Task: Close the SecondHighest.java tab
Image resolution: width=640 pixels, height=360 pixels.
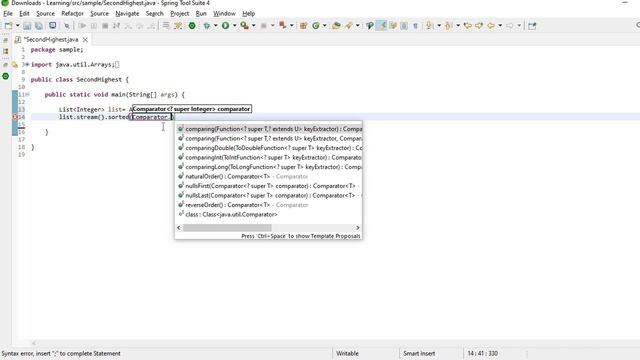Action: pyautogui.click(x=85, y=40)
